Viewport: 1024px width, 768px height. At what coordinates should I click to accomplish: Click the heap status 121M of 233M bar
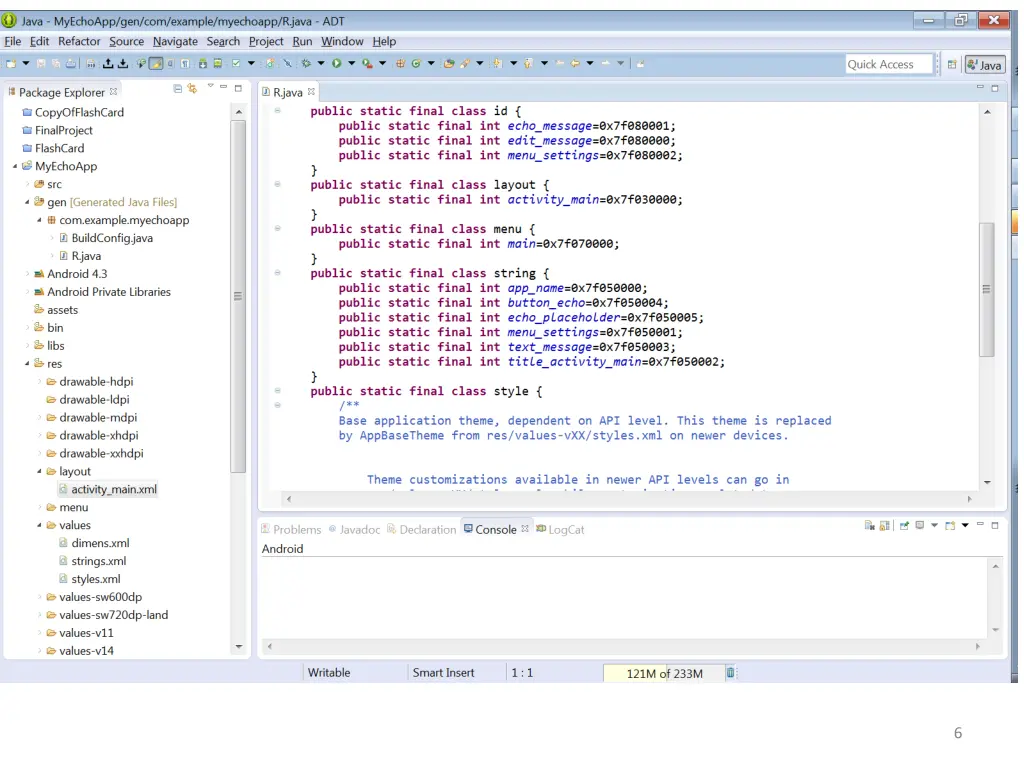tap(664, 673)
